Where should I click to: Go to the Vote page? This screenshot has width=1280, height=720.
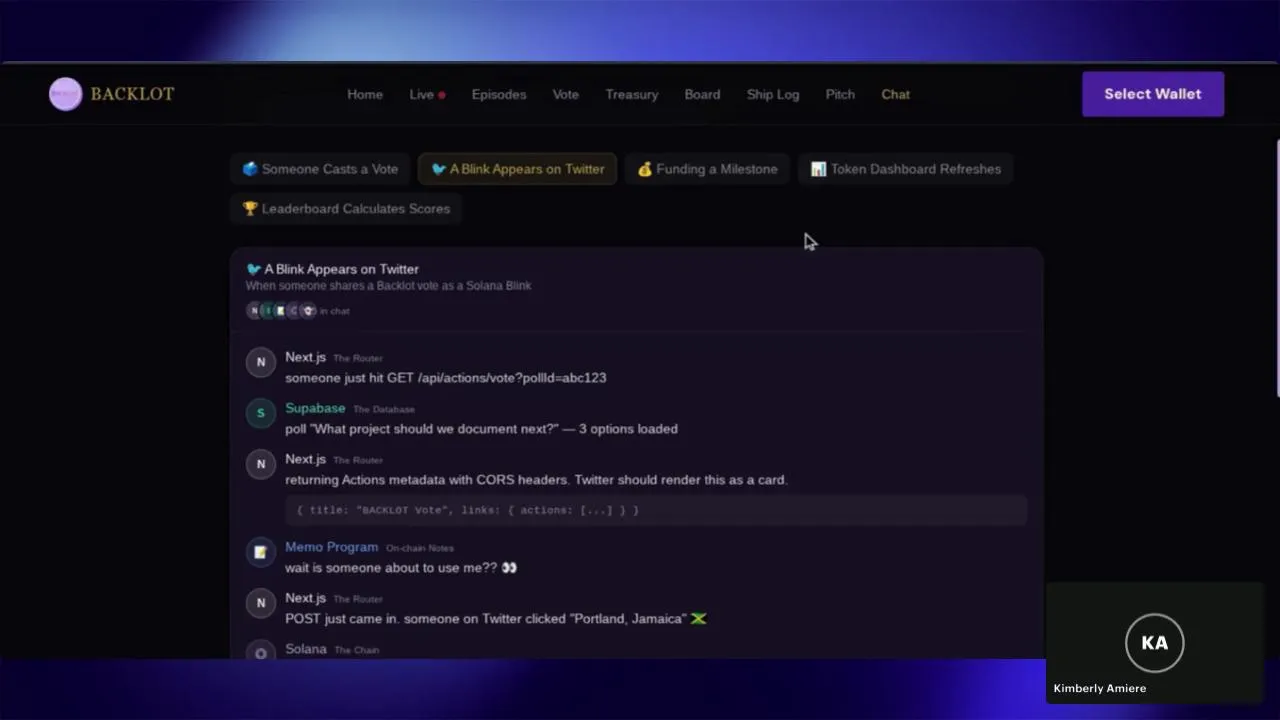(566, 94)
